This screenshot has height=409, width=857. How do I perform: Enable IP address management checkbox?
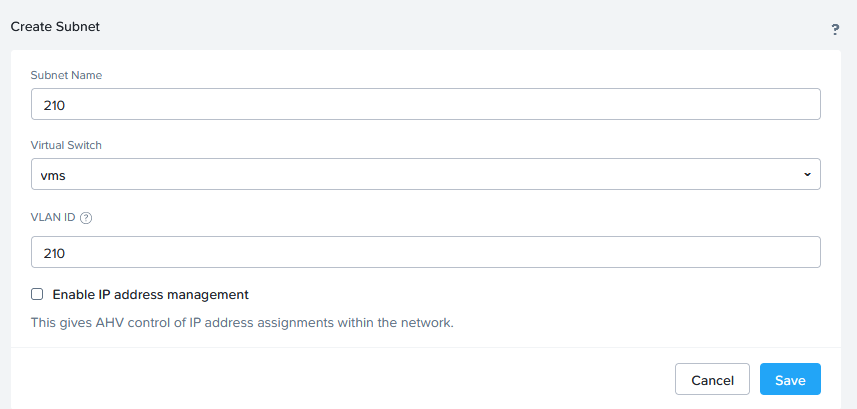38,294
